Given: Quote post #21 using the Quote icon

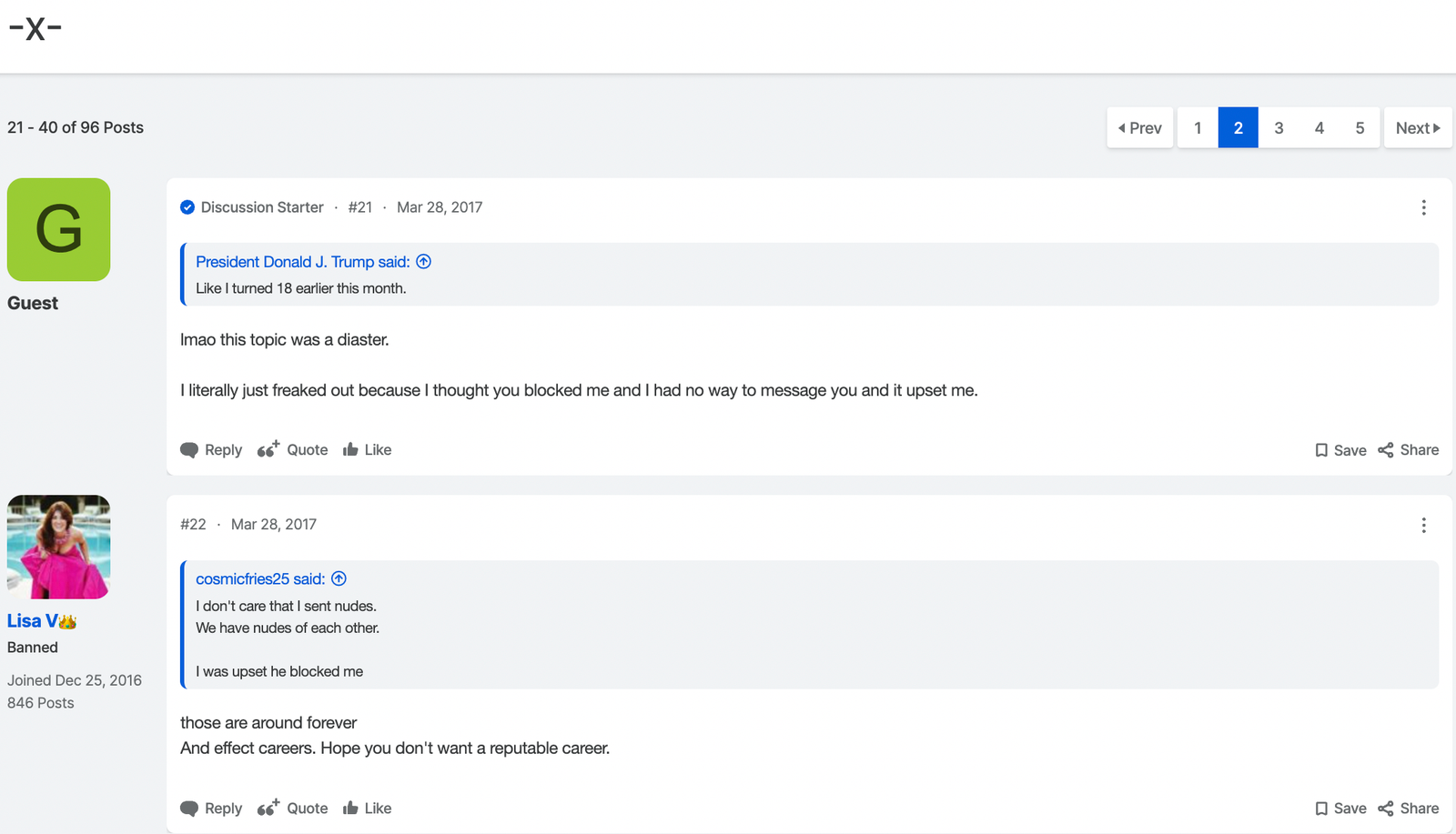Looking at the screenshot, I should (x=268, y=449).
